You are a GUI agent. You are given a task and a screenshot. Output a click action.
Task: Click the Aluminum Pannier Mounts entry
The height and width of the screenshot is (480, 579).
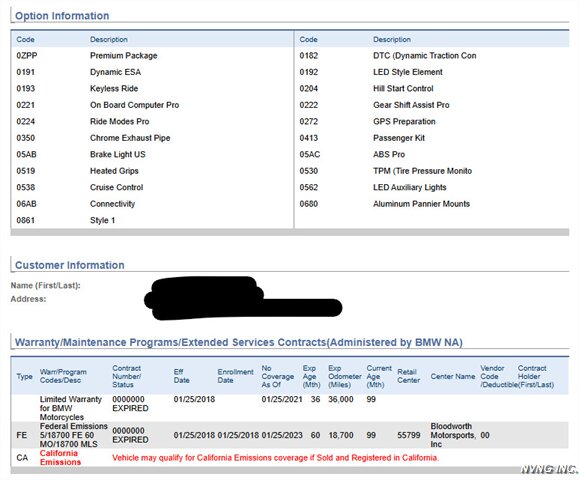421,204
